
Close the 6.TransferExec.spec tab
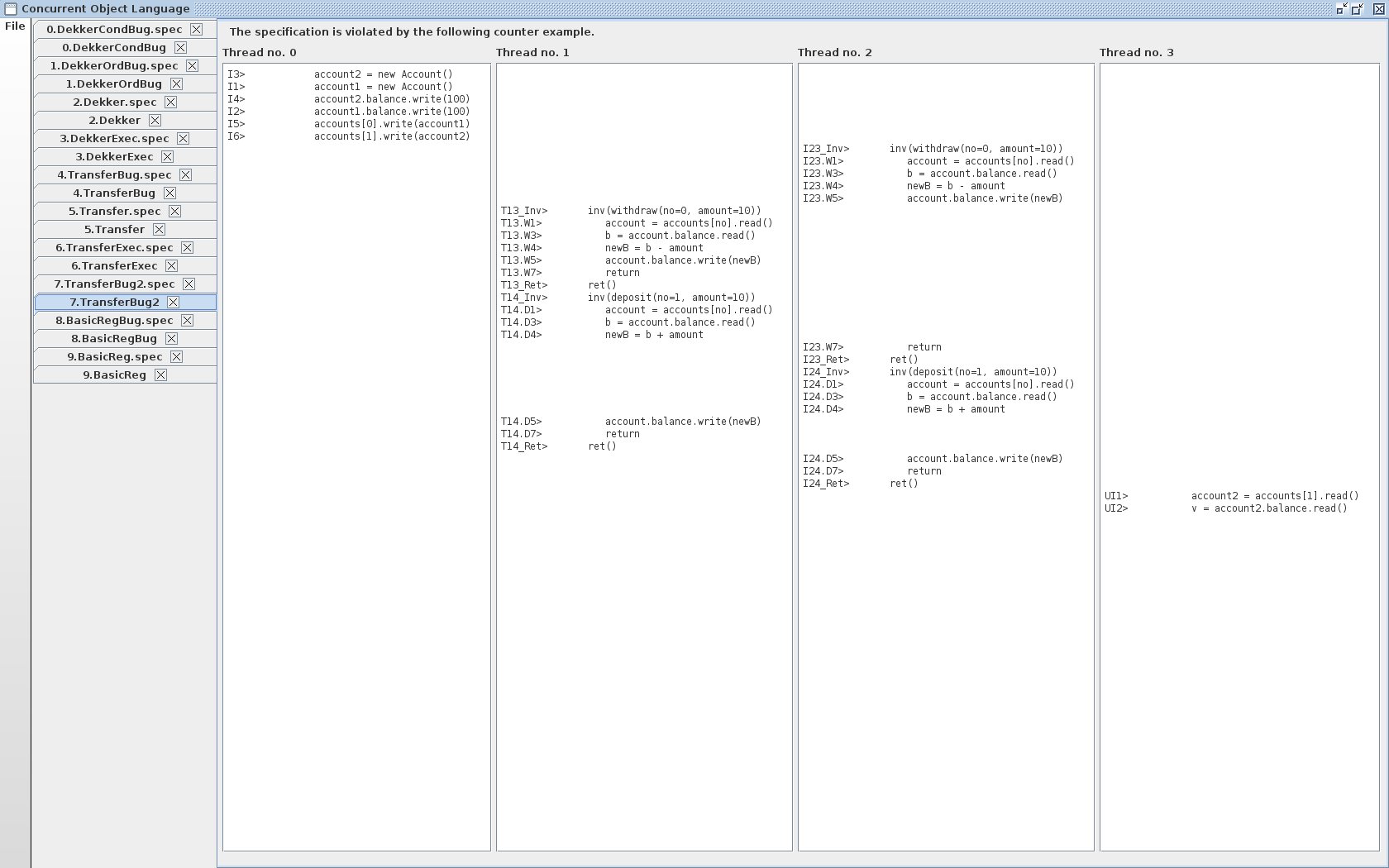tap(187, 247)
